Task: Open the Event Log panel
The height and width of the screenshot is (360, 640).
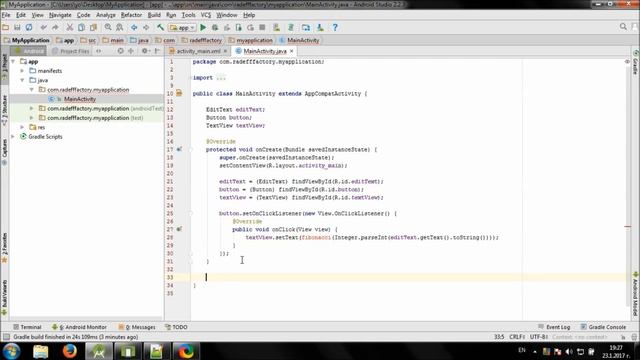Action: coord(554,327)
